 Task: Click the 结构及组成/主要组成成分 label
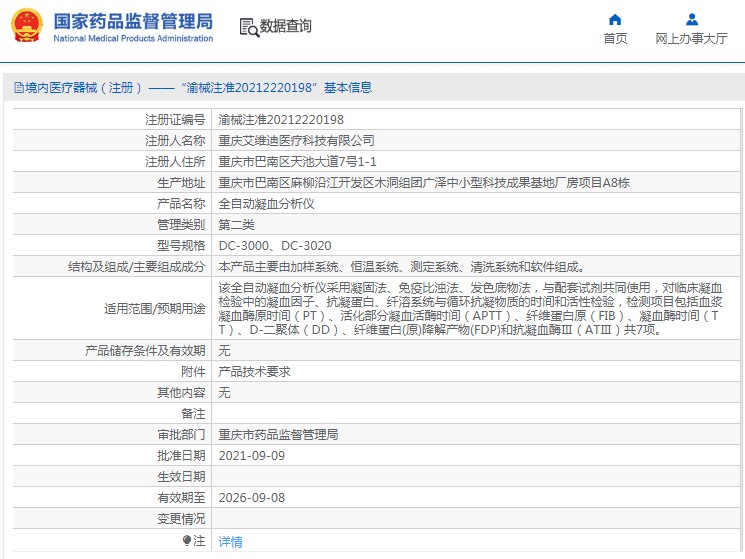(136, 266)
